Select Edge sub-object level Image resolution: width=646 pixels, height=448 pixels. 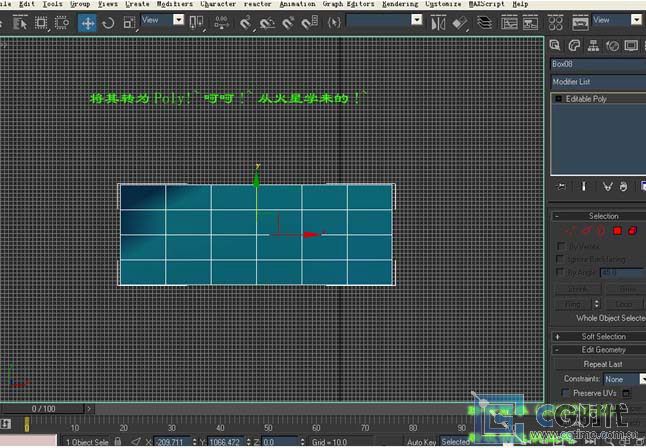click(x=586, y=231)
